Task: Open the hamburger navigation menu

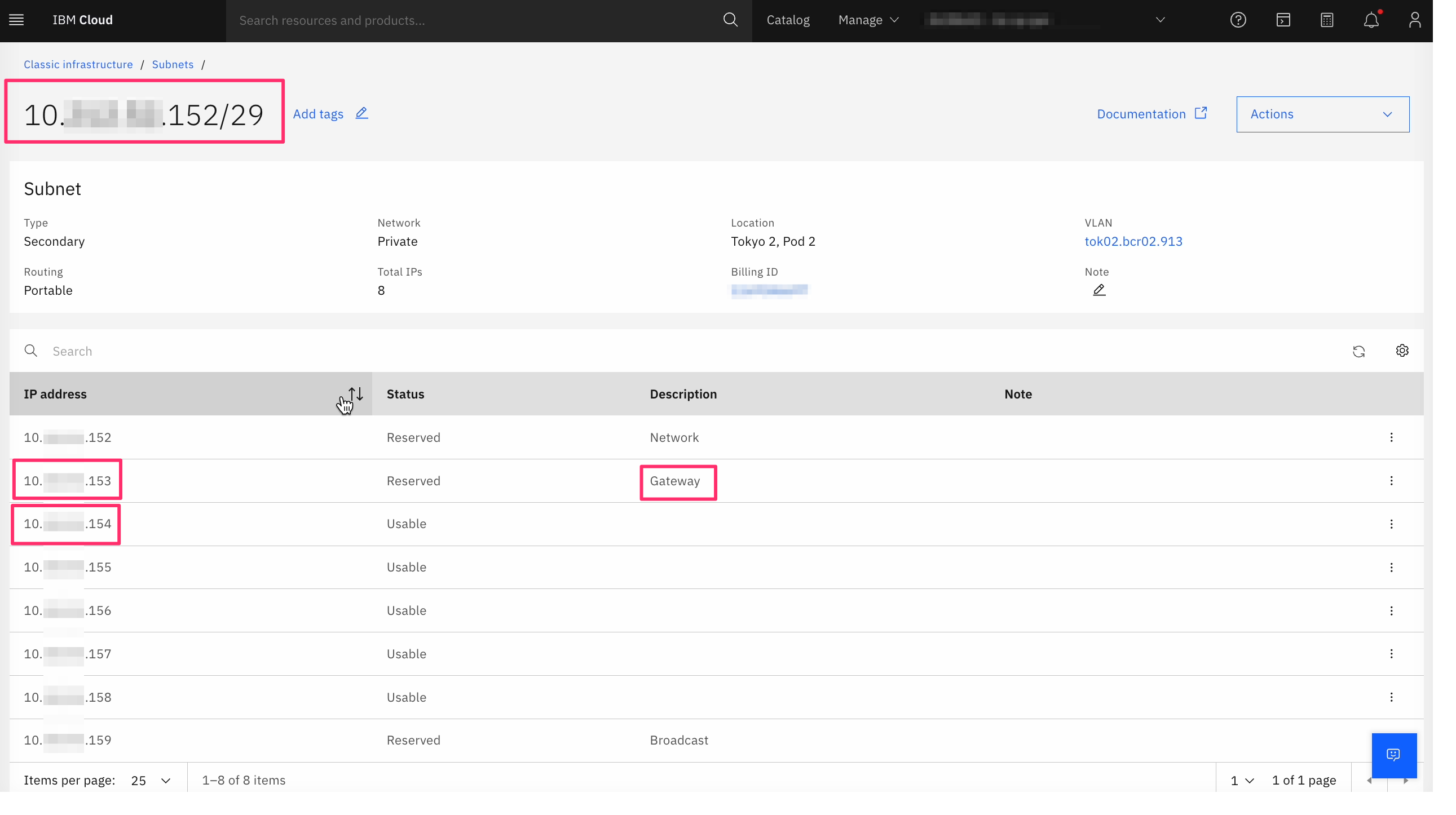Action: point(16,20)
